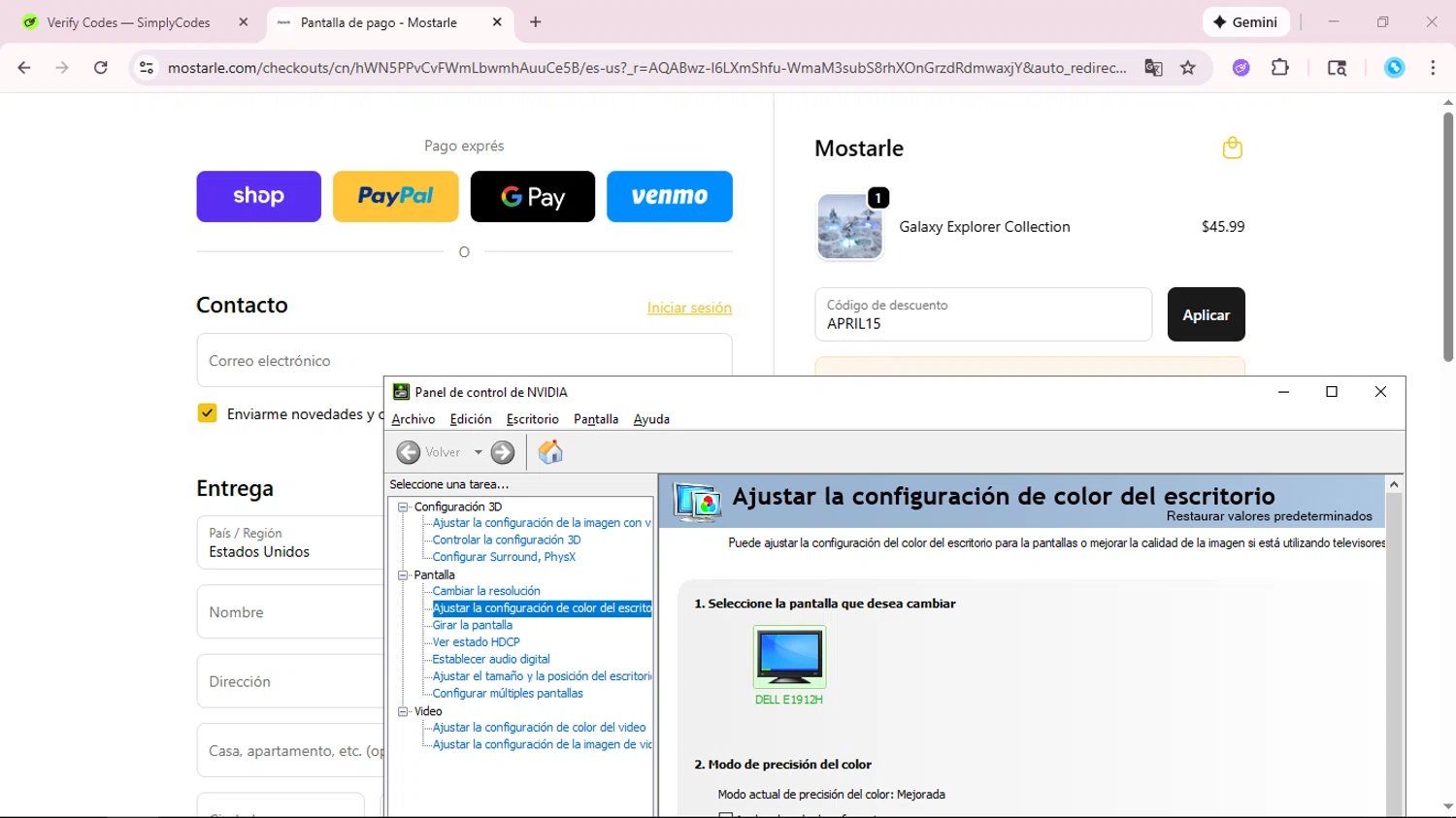
Task: Click Restaurar valores predeterminados link
Action: [x=1270, y=516]
